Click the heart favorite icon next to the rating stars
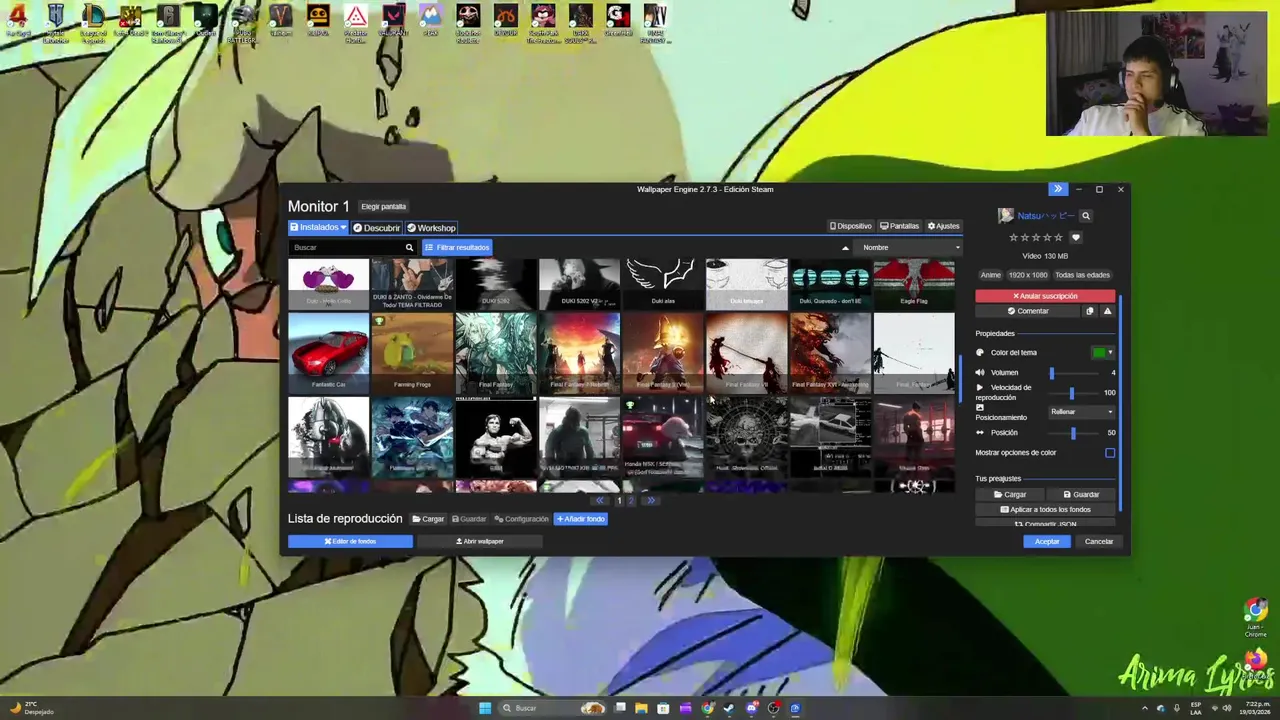The height and width of the screenshot is (720, 1280). pos(1076,238)
